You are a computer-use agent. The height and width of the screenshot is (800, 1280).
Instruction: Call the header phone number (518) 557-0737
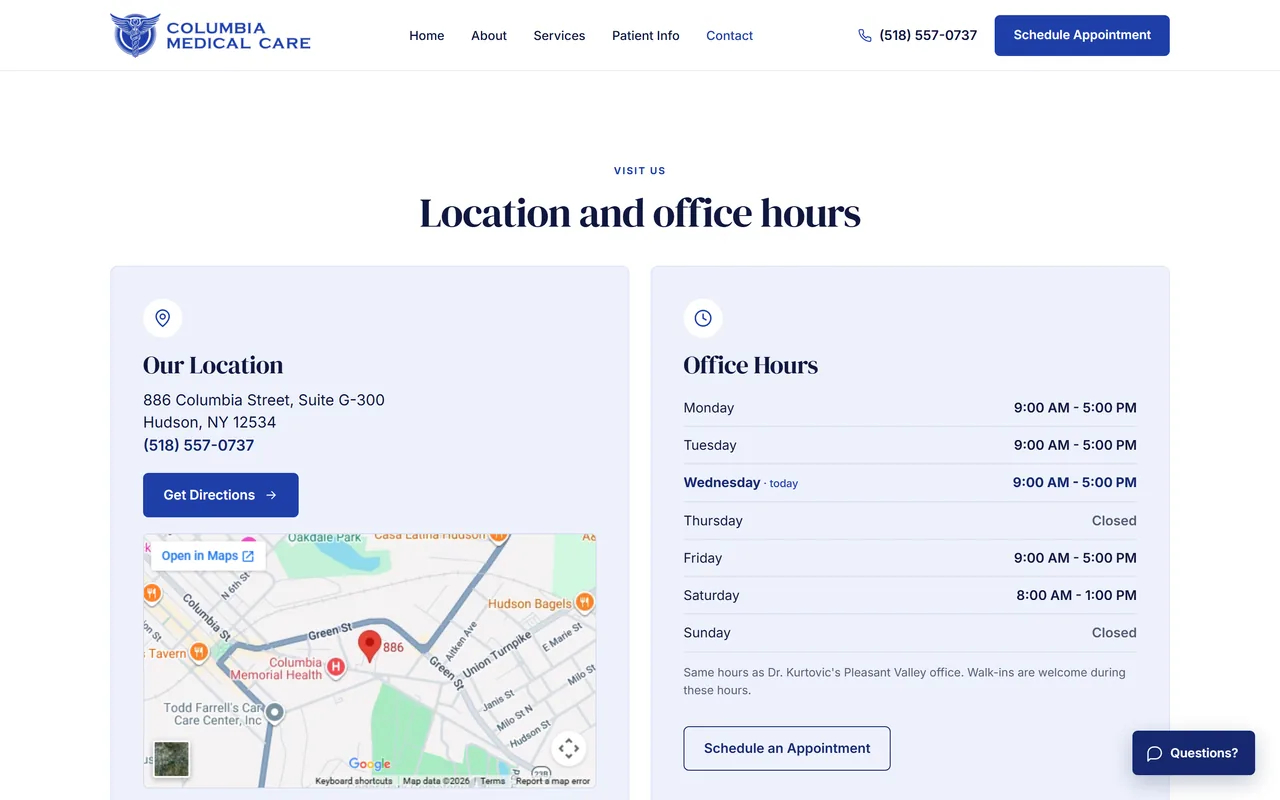point(928,35)
